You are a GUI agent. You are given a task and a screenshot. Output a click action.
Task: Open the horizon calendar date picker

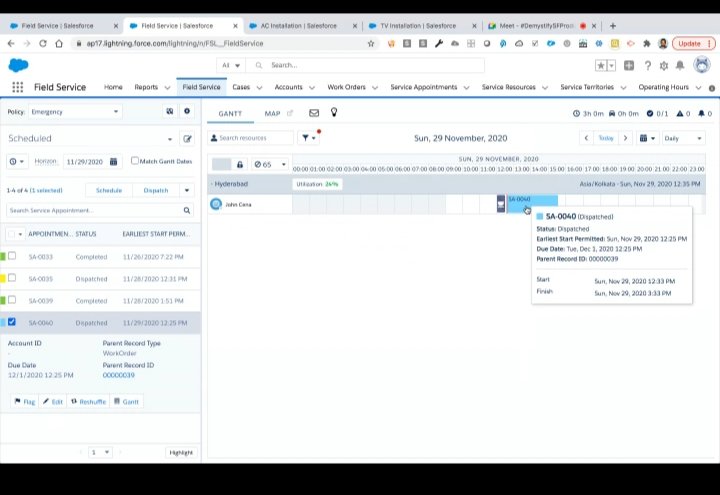[113, 162]
